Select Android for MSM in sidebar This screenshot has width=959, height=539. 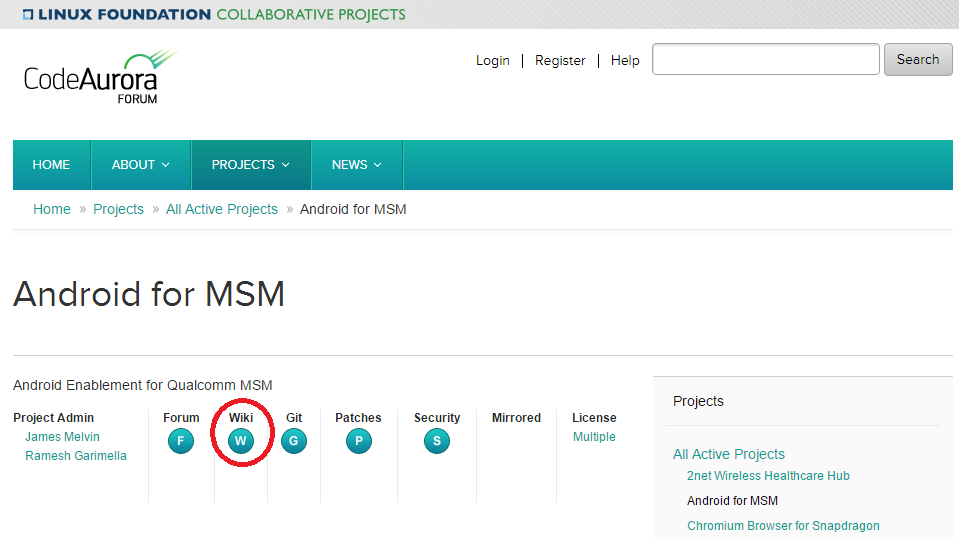pyautogui.click(x=732, y=501)
